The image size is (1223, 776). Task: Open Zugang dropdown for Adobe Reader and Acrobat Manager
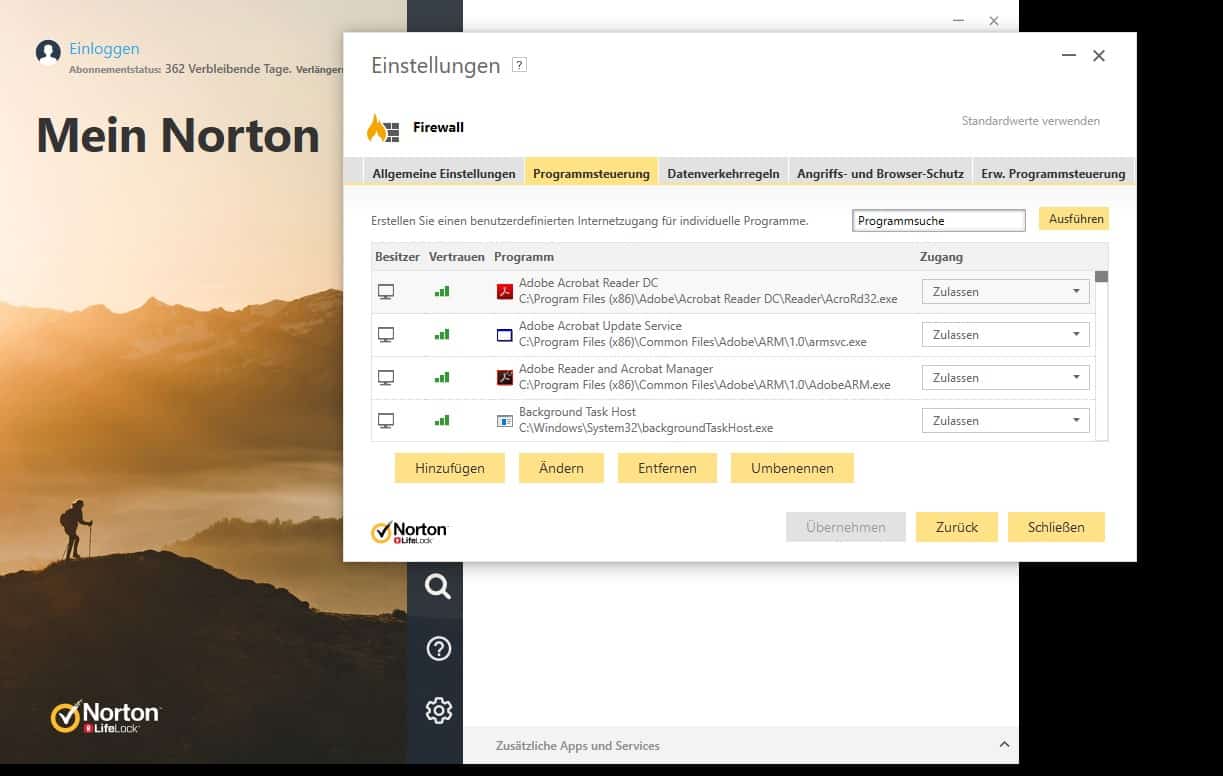(1005, 378)
